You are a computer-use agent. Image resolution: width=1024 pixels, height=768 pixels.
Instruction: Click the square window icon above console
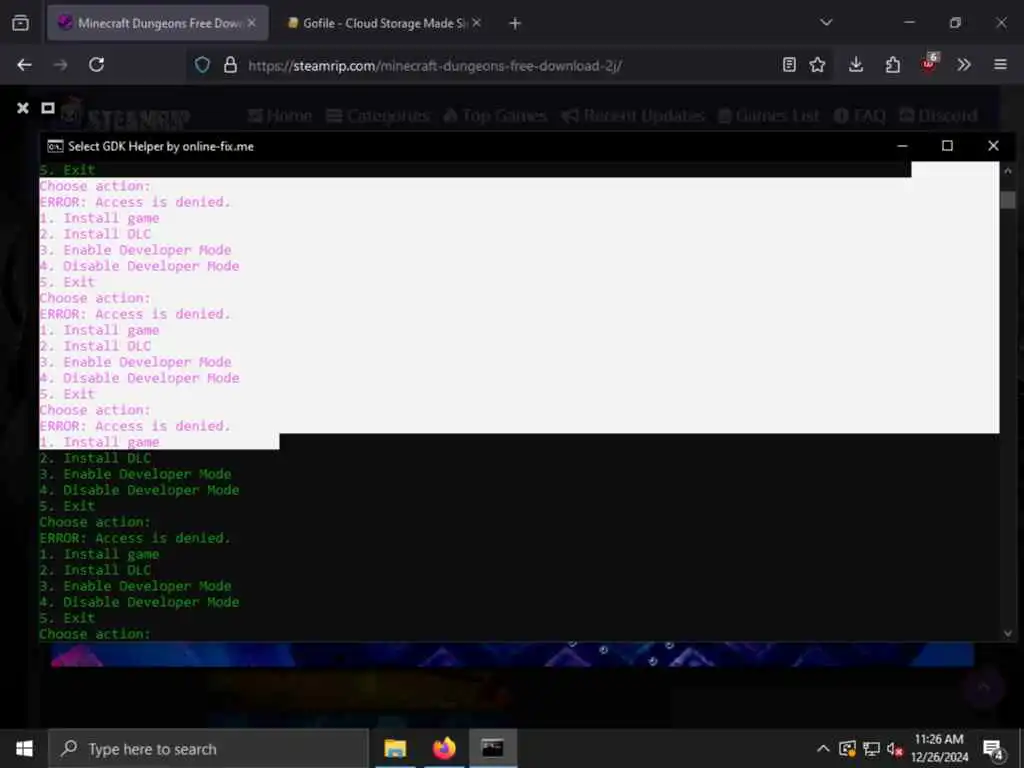pos(48,108)
